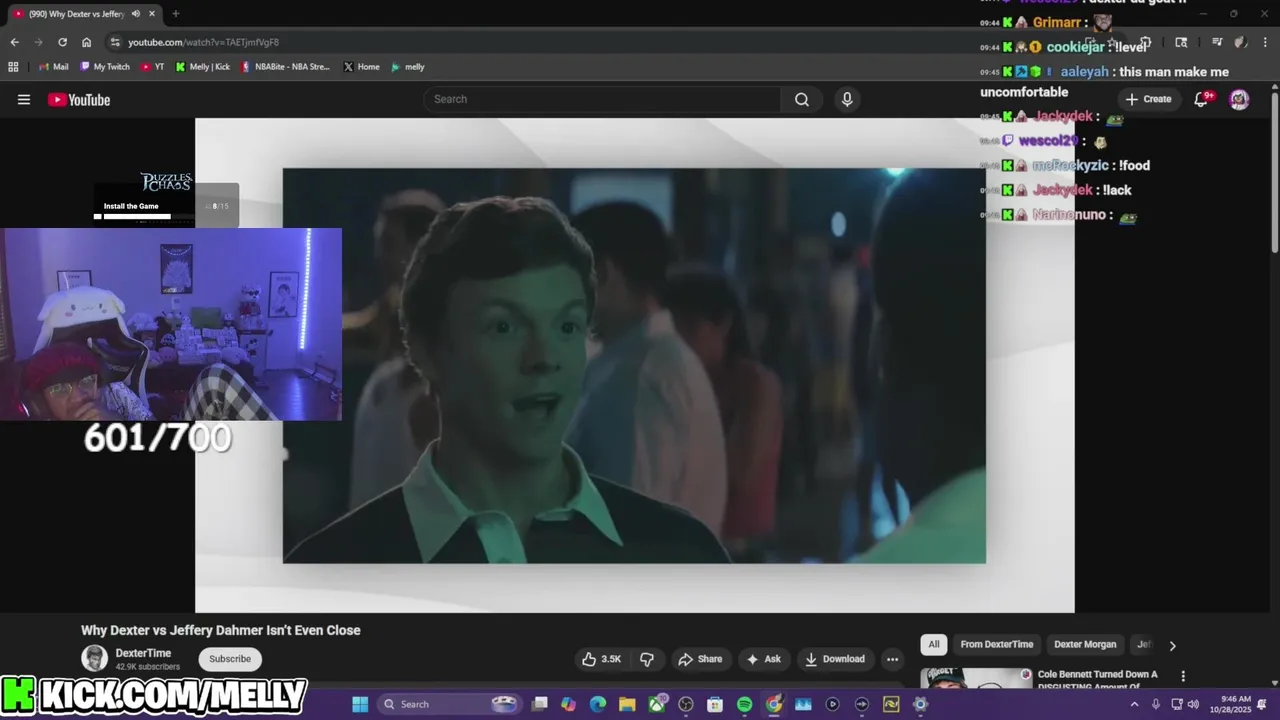Click the video title text
1280x720 pixels.
tap(221, 630)
